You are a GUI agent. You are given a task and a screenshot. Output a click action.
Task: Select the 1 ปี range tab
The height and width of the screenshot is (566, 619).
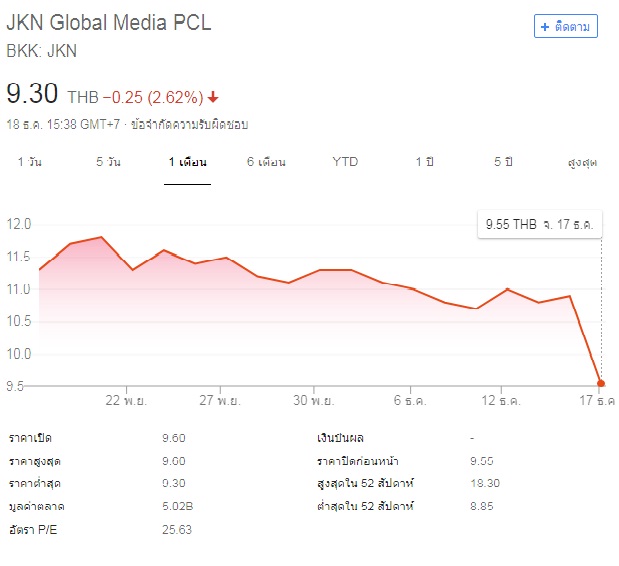tap(425, 162)
